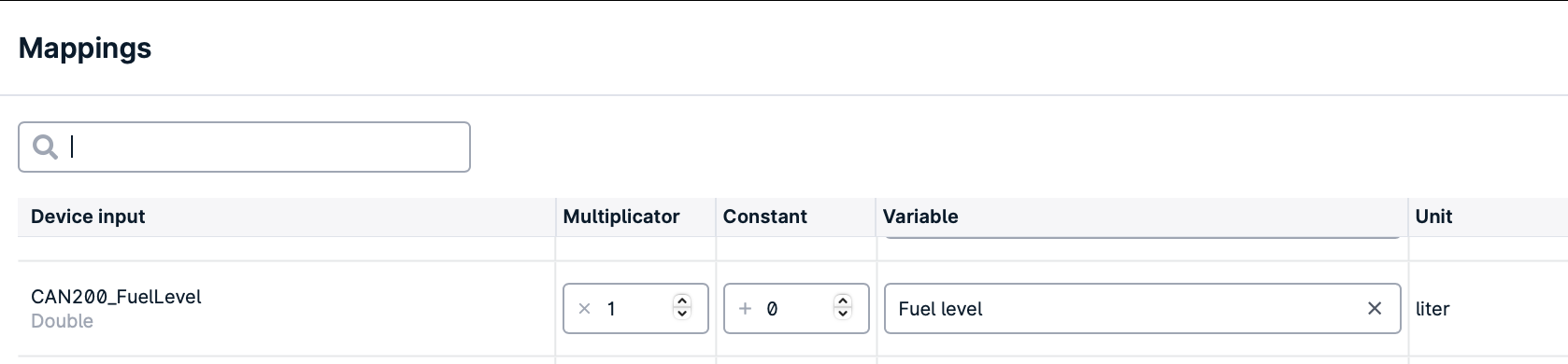Click the Unit column header

coord(1433,217)
